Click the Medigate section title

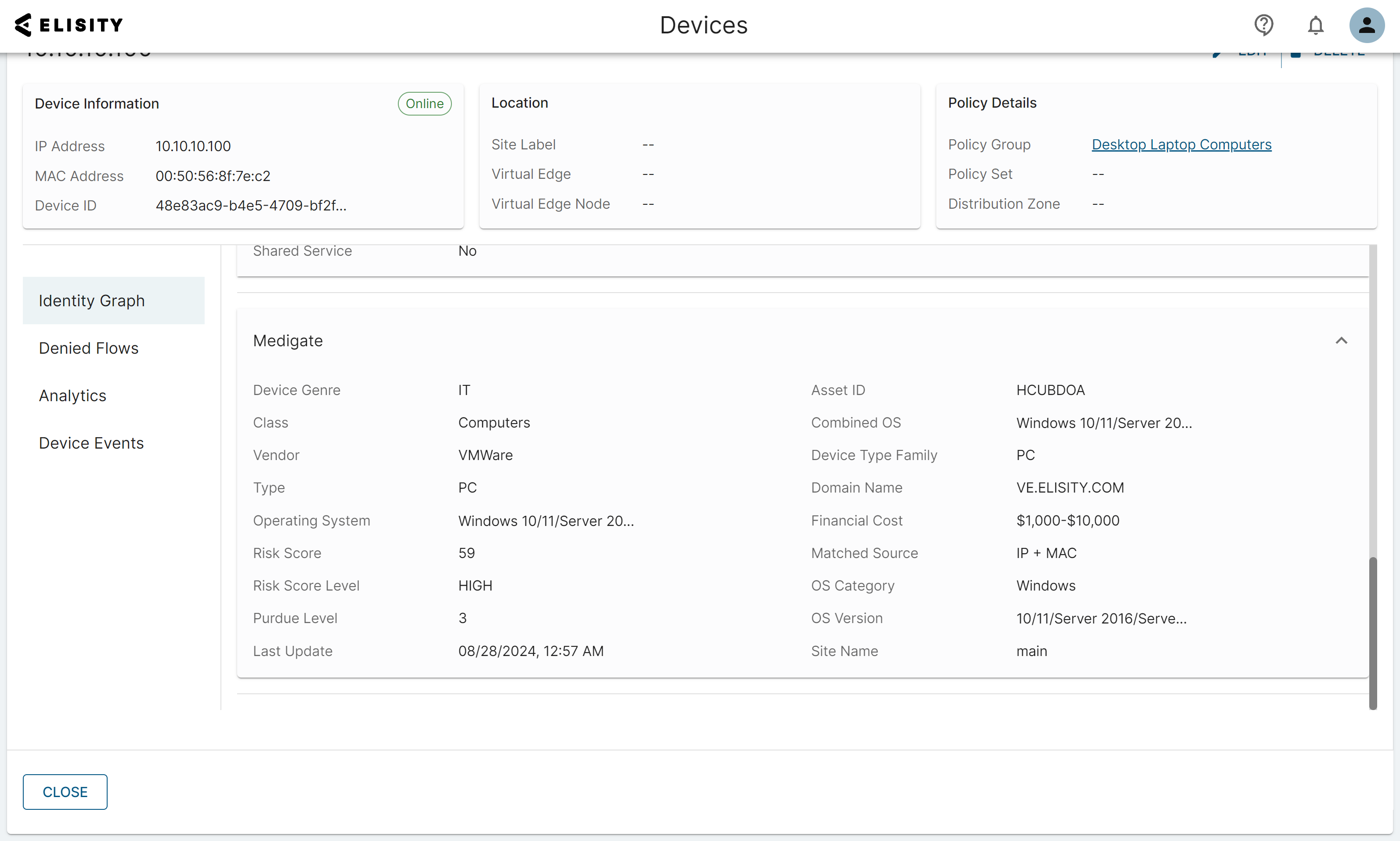click(288, 341)
